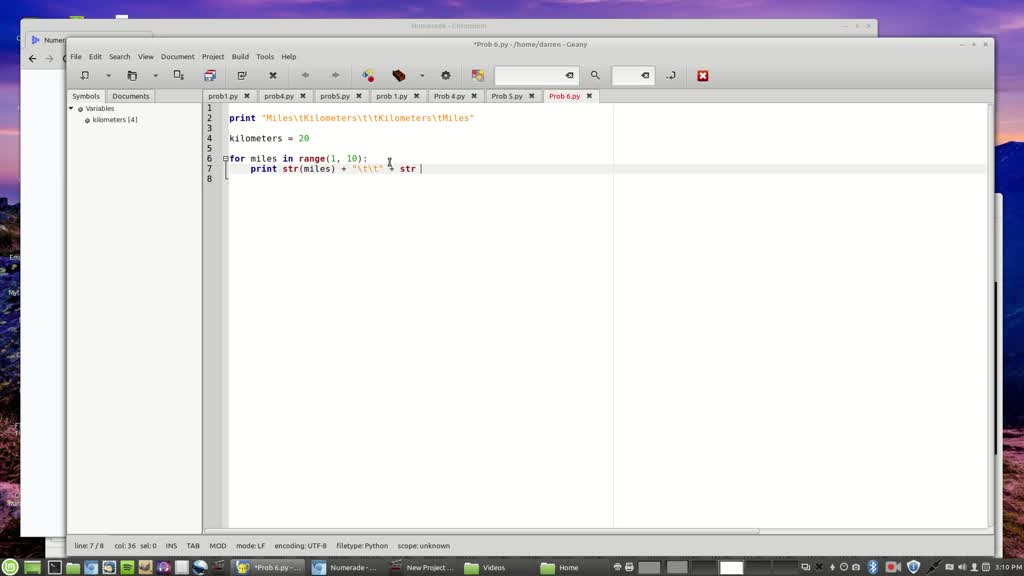Quit Geany using the red toolbar button
This screenshot has height=576, width=1024.
click(703, 75)
